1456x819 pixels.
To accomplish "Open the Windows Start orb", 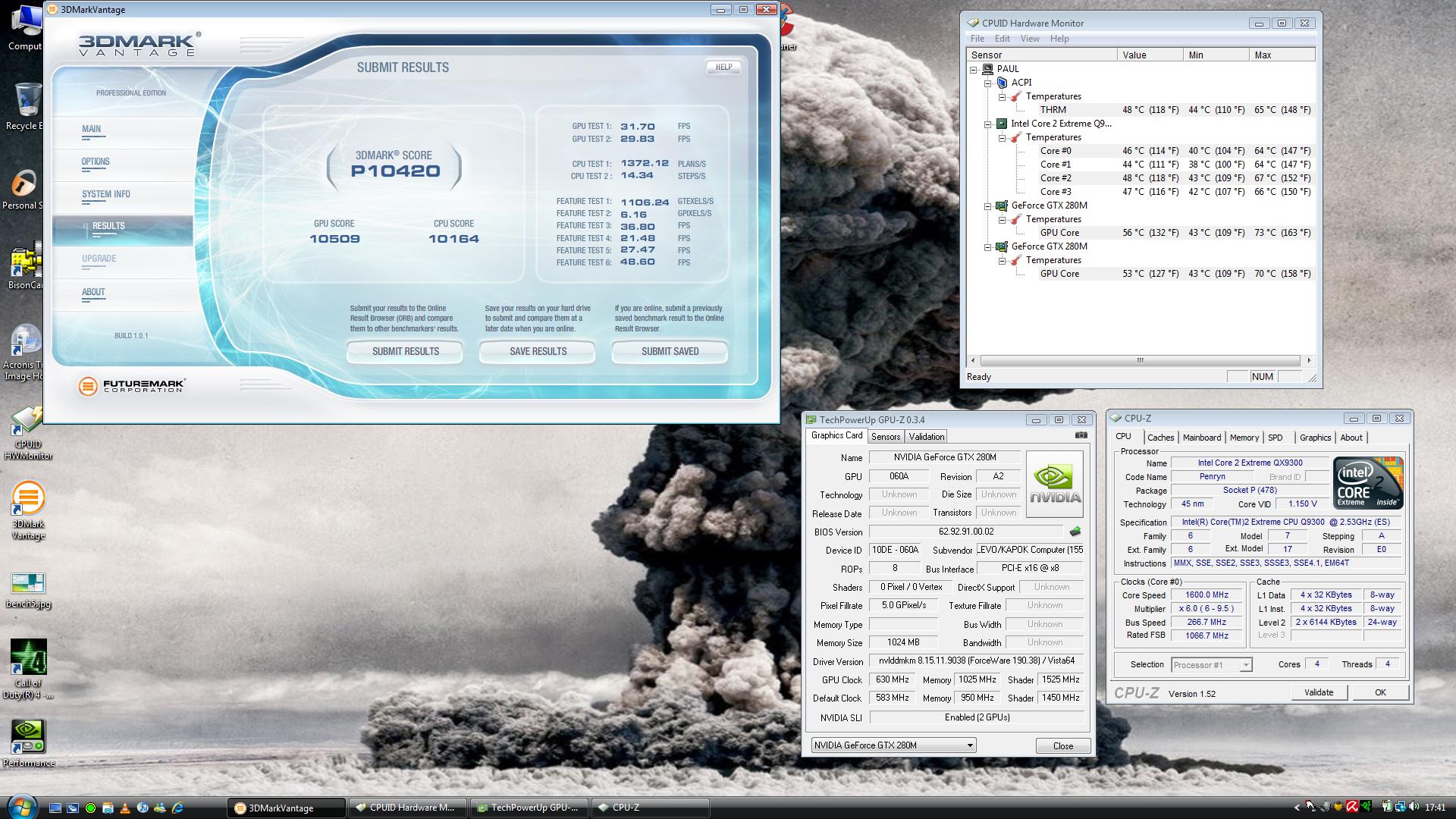I will [x=20, y=807].
